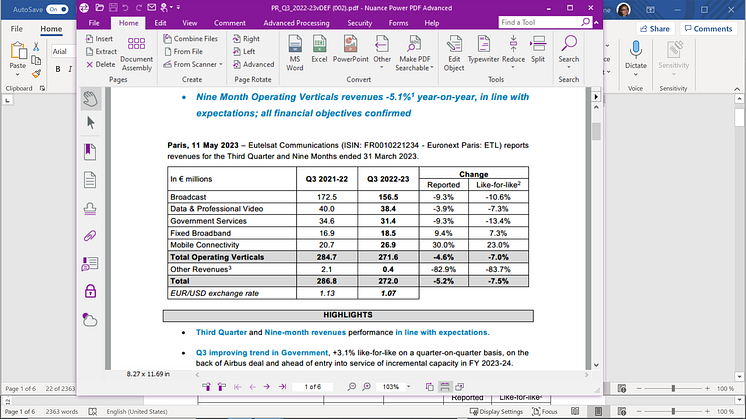
Task: Open a file from the title bar
Action: (99, 8)
